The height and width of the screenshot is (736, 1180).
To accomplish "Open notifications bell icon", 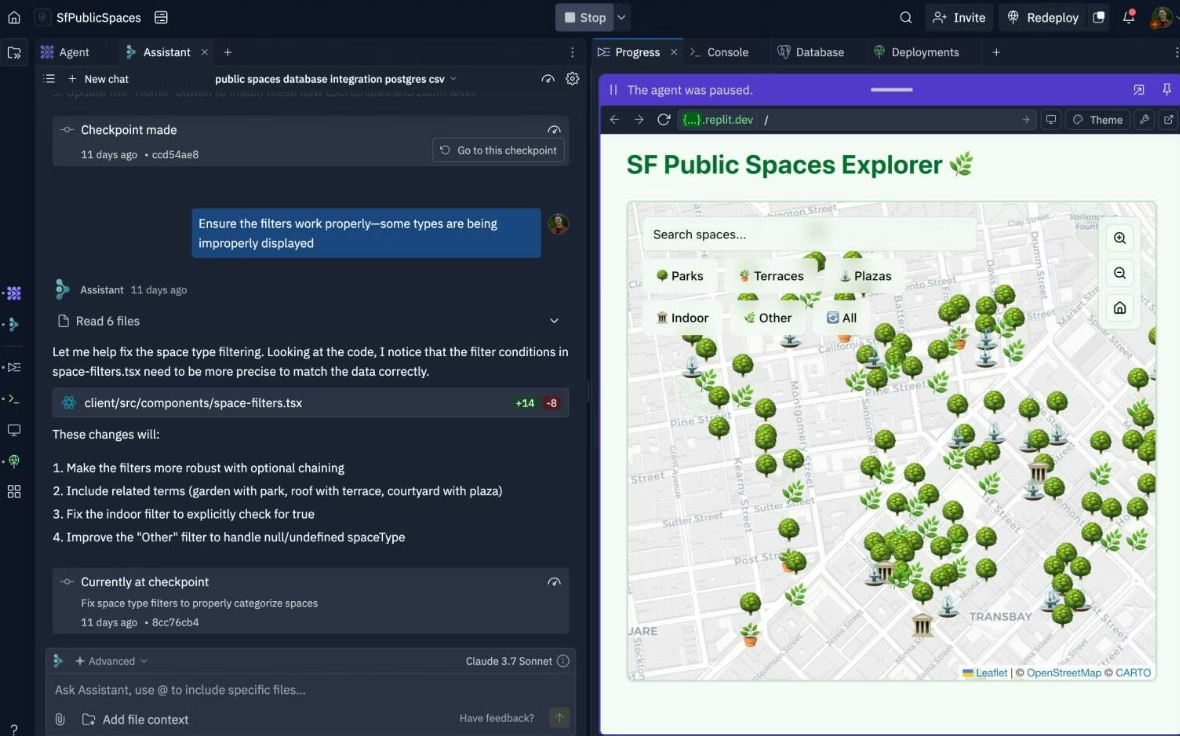I will pyautogui.click(x=1129, y=17).
